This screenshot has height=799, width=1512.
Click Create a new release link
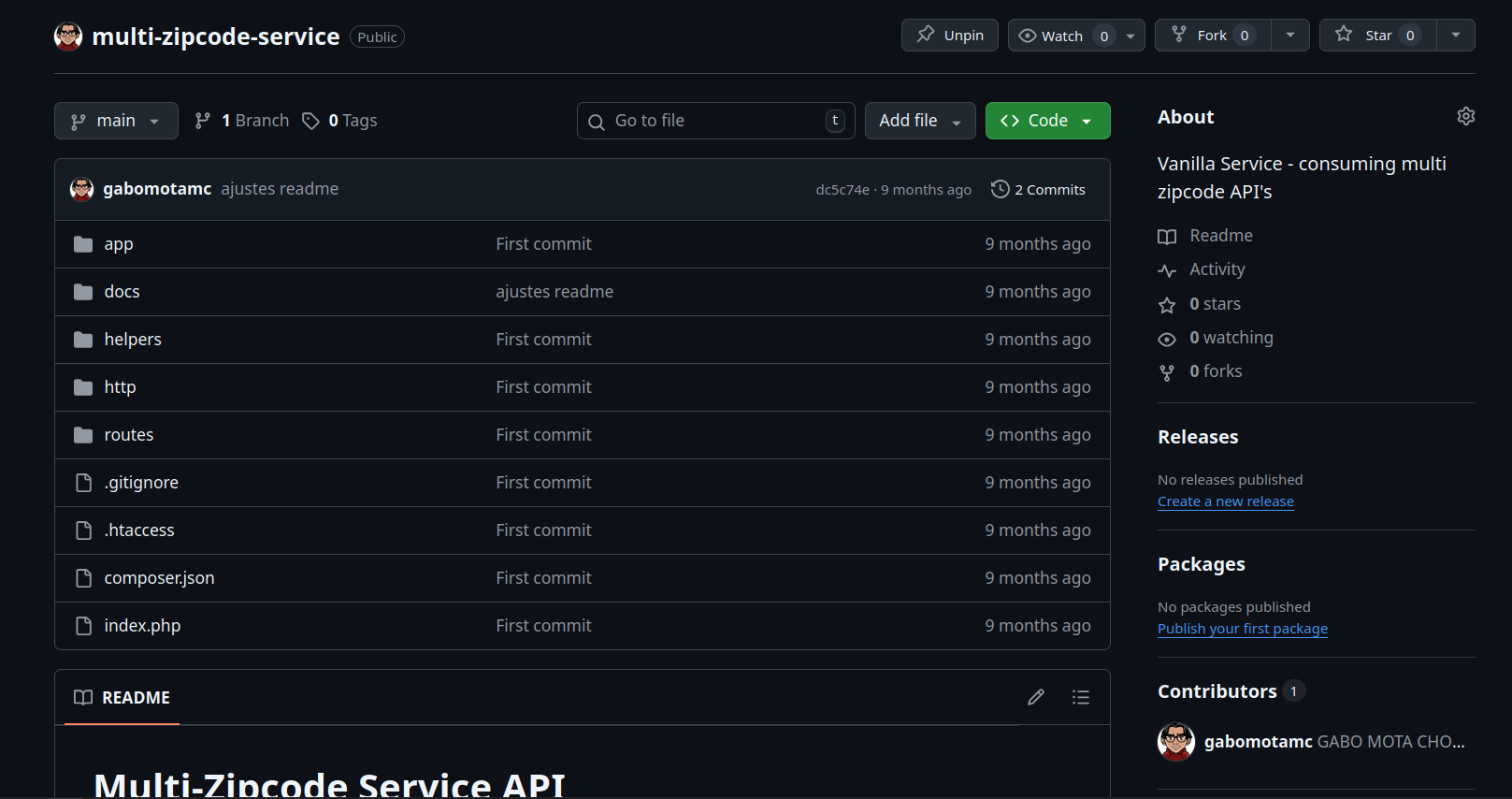coord(1225,501)
